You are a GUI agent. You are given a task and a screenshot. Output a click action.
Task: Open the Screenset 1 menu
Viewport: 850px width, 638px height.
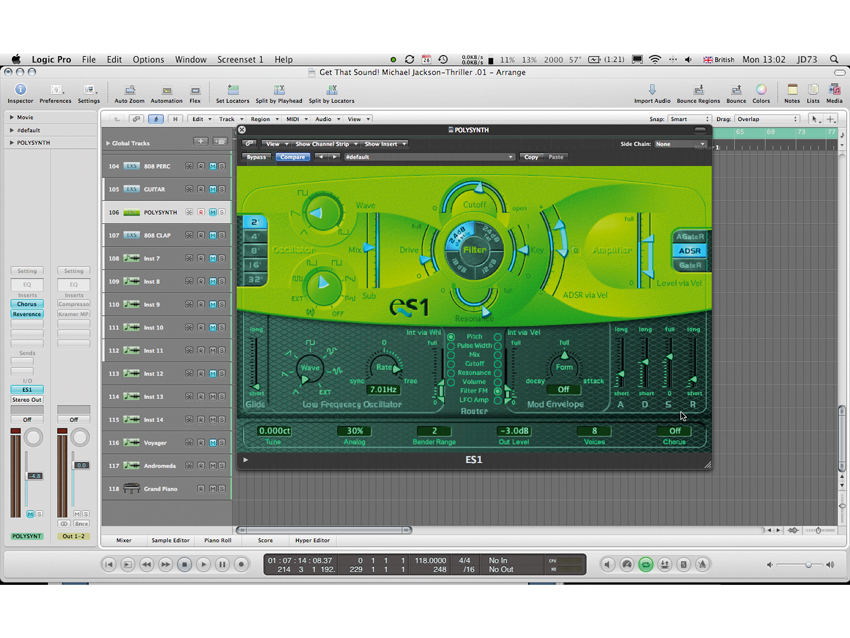pyautogui.click(x=240, y=60)
